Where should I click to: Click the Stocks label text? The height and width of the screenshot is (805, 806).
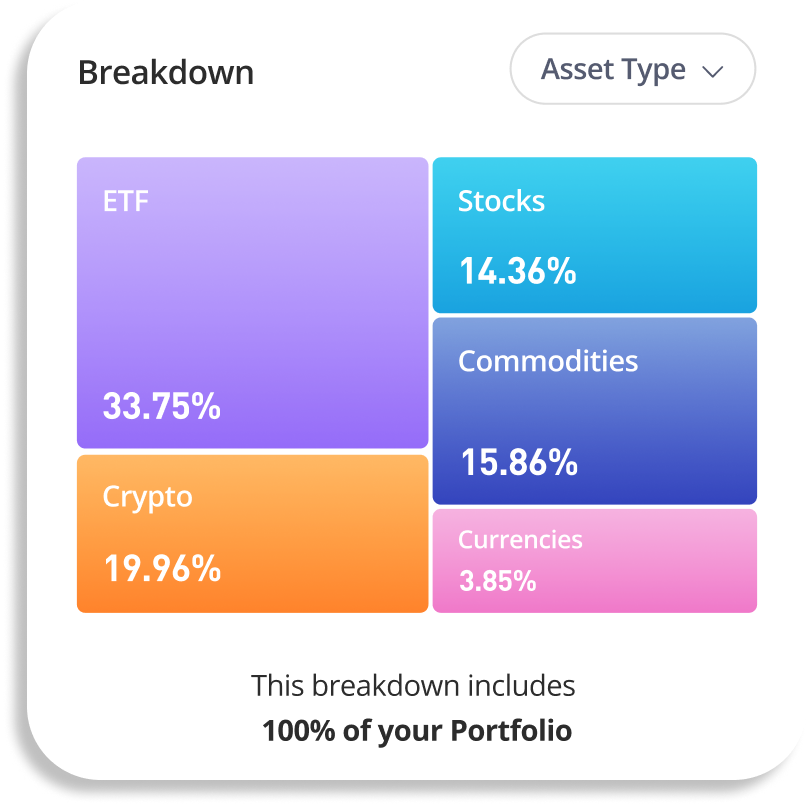(501, 201)
